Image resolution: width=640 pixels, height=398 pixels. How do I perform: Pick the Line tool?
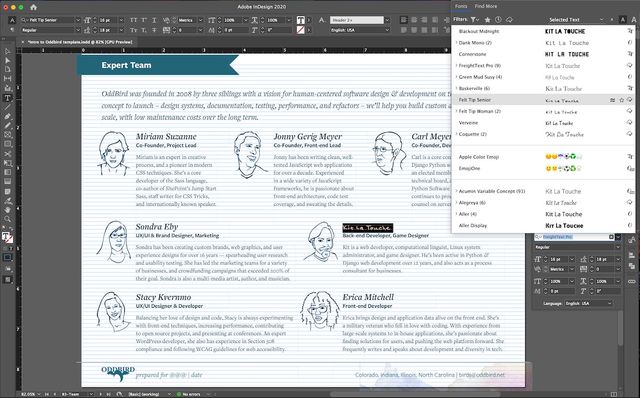tap(7, 107)
